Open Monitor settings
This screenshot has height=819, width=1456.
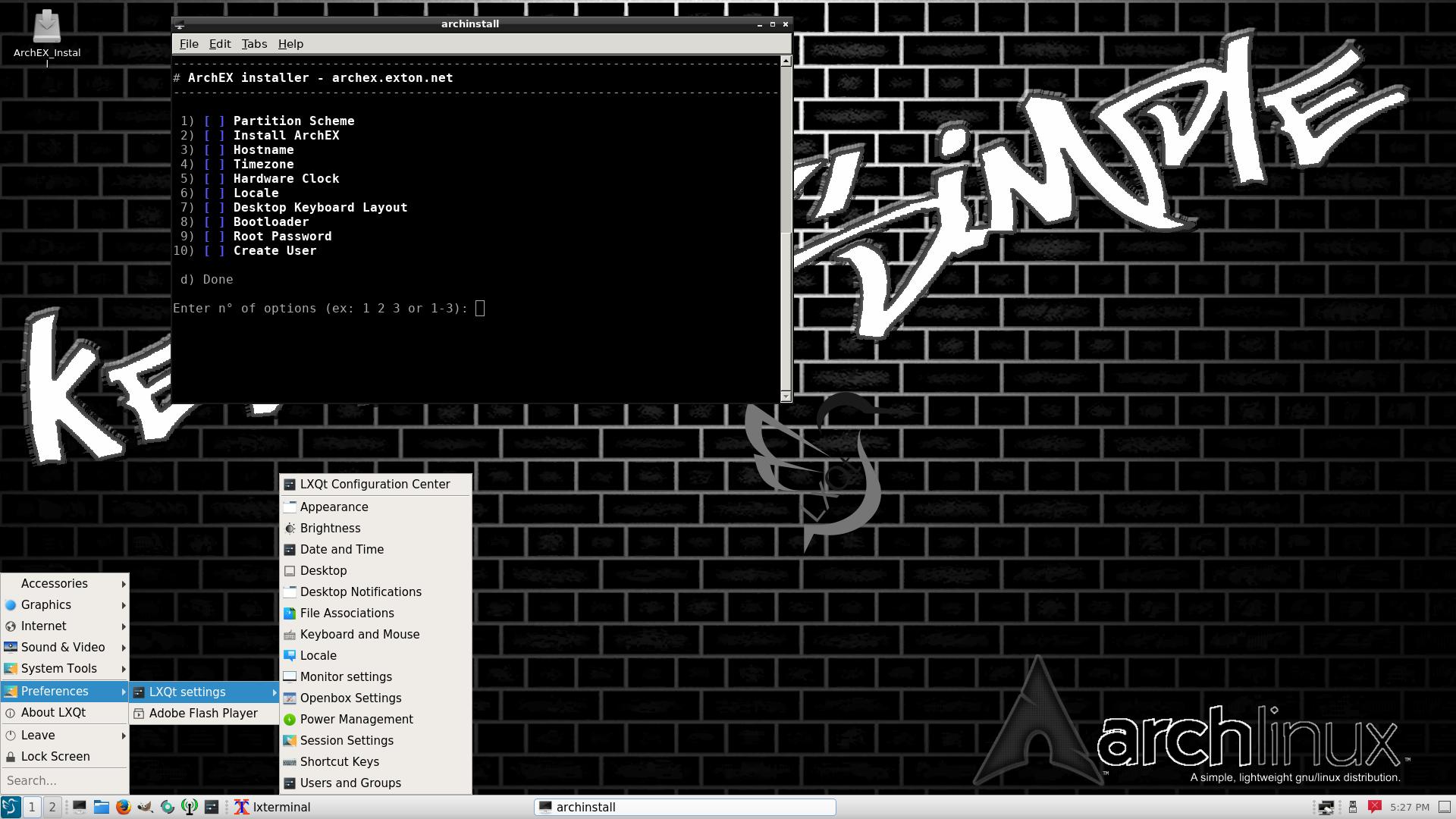click(346, 676)
